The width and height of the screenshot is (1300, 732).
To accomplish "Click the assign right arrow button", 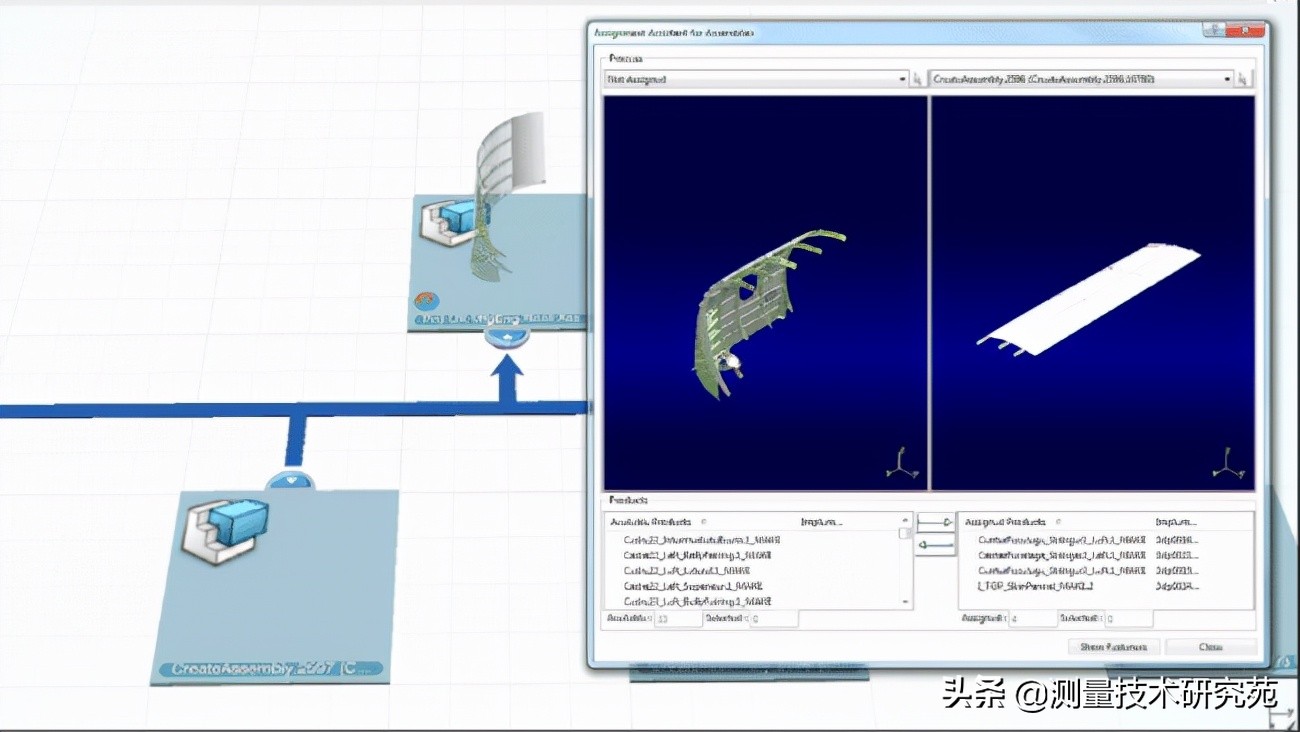I will pos(935,522).
